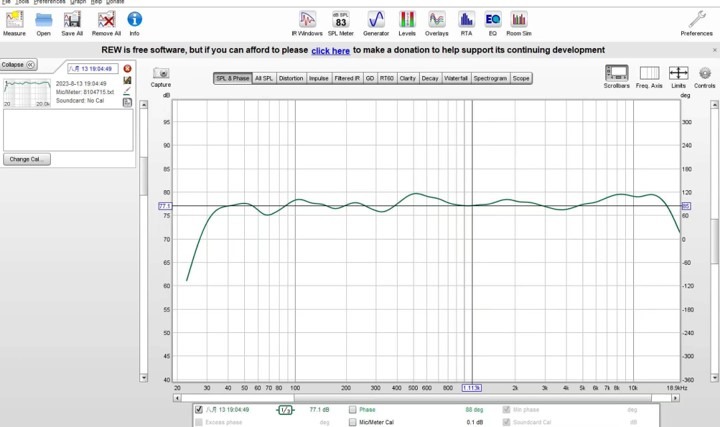Click the 77.1 dB trace value

click(x=320, y=410)
